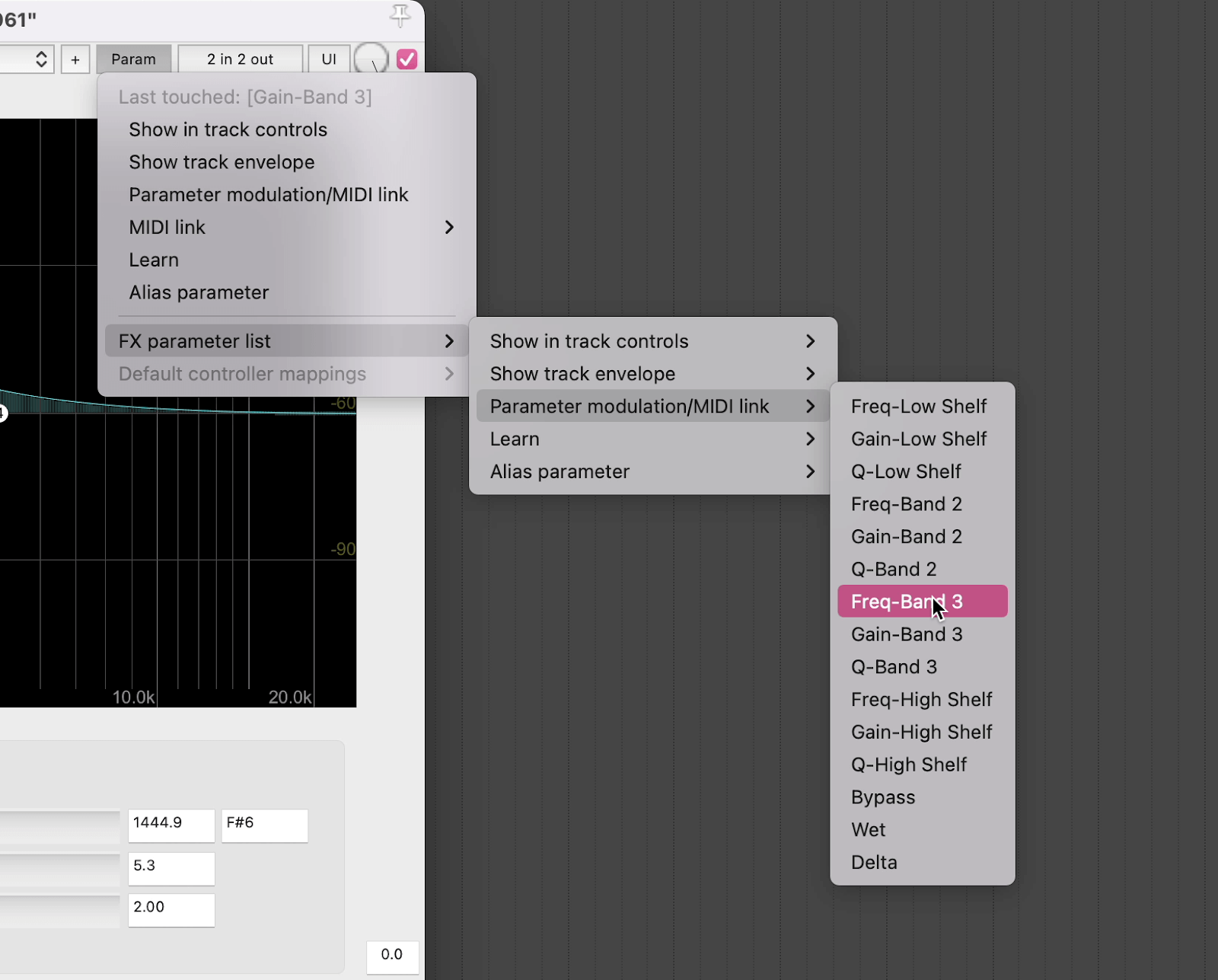Expand the Parameter modulation/MIDI link submenu
Image resolution: width=1218 pixels, height=980 pixels.
651,406
